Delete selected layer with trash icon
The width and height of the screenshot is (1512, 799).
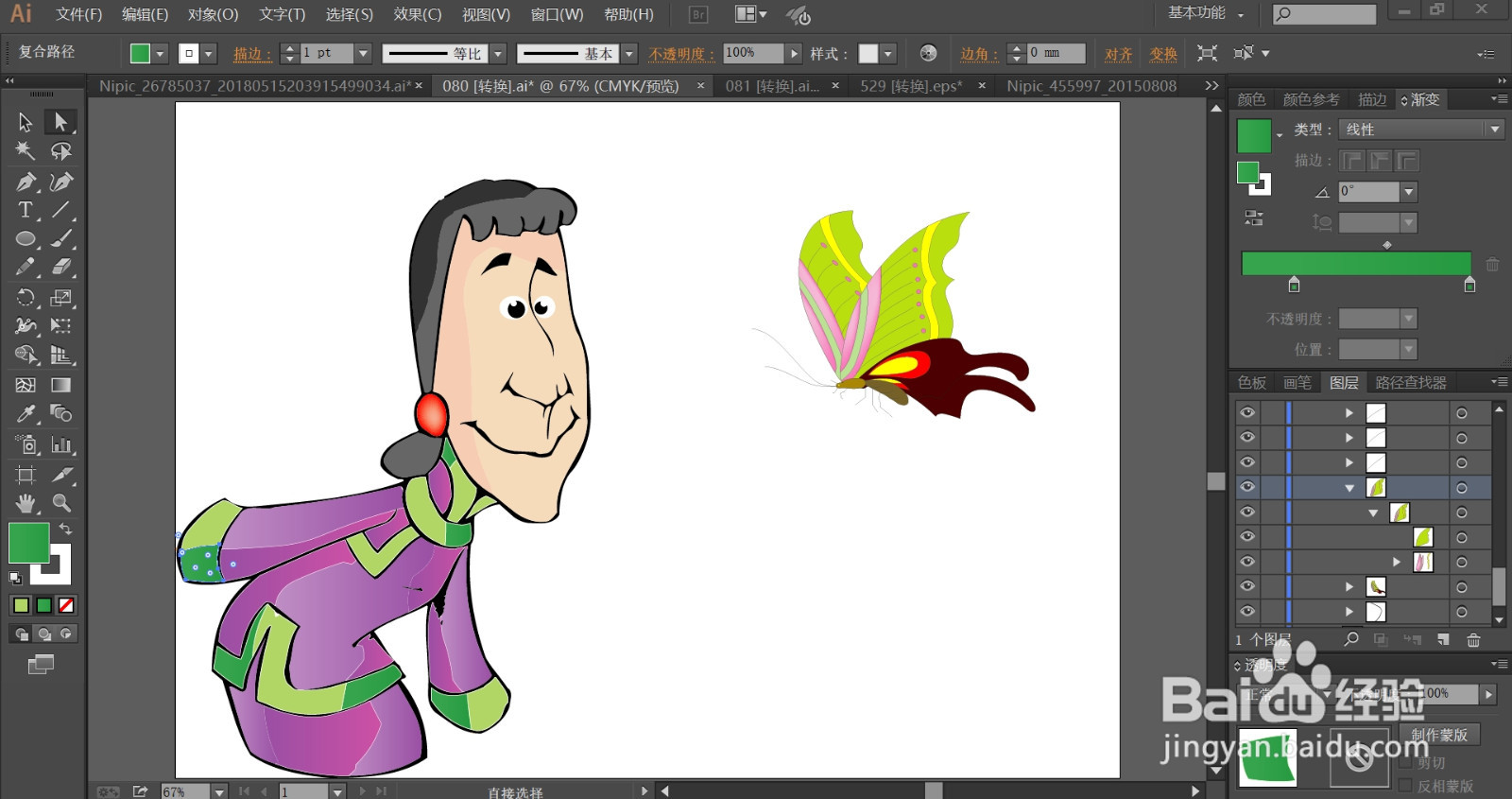point(1473,640)
